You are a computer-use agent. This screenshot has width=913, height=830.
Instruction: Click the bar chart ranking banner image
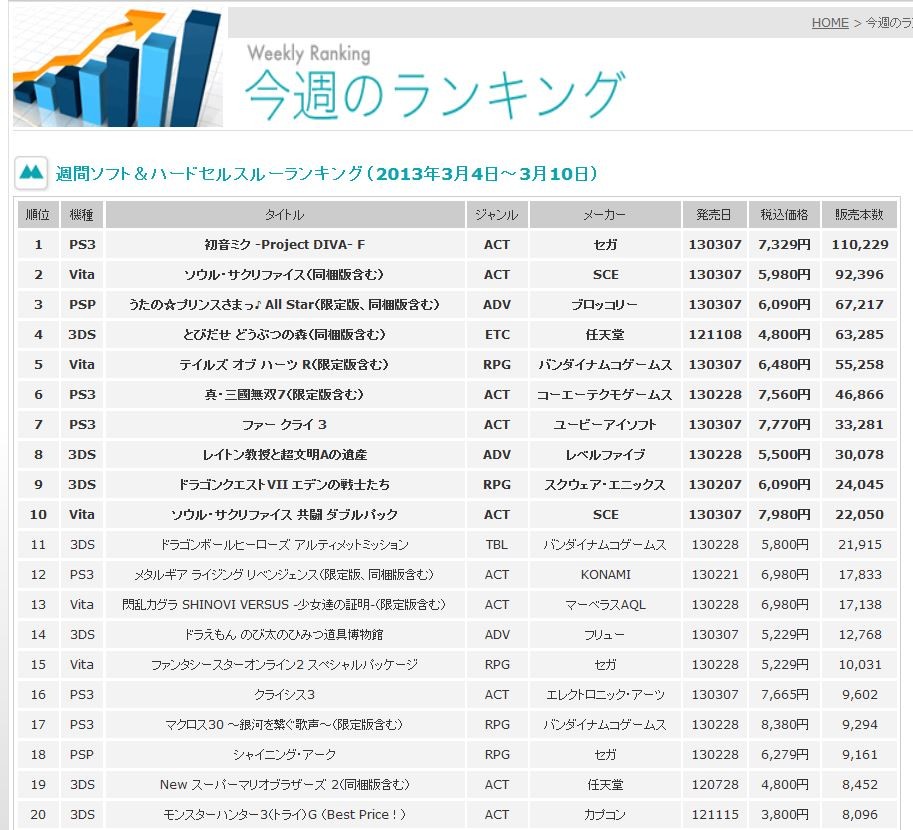118,66
